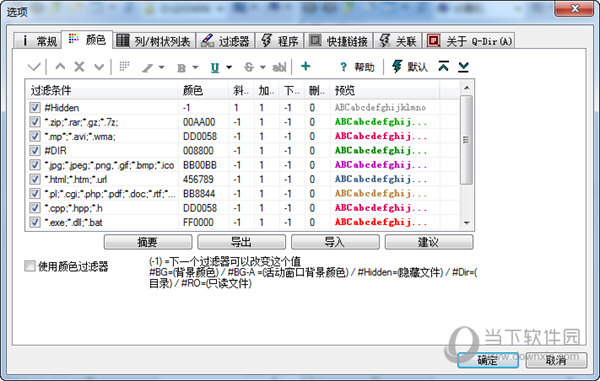Move filter up with the up arrow icon

(x=60, y=67)
